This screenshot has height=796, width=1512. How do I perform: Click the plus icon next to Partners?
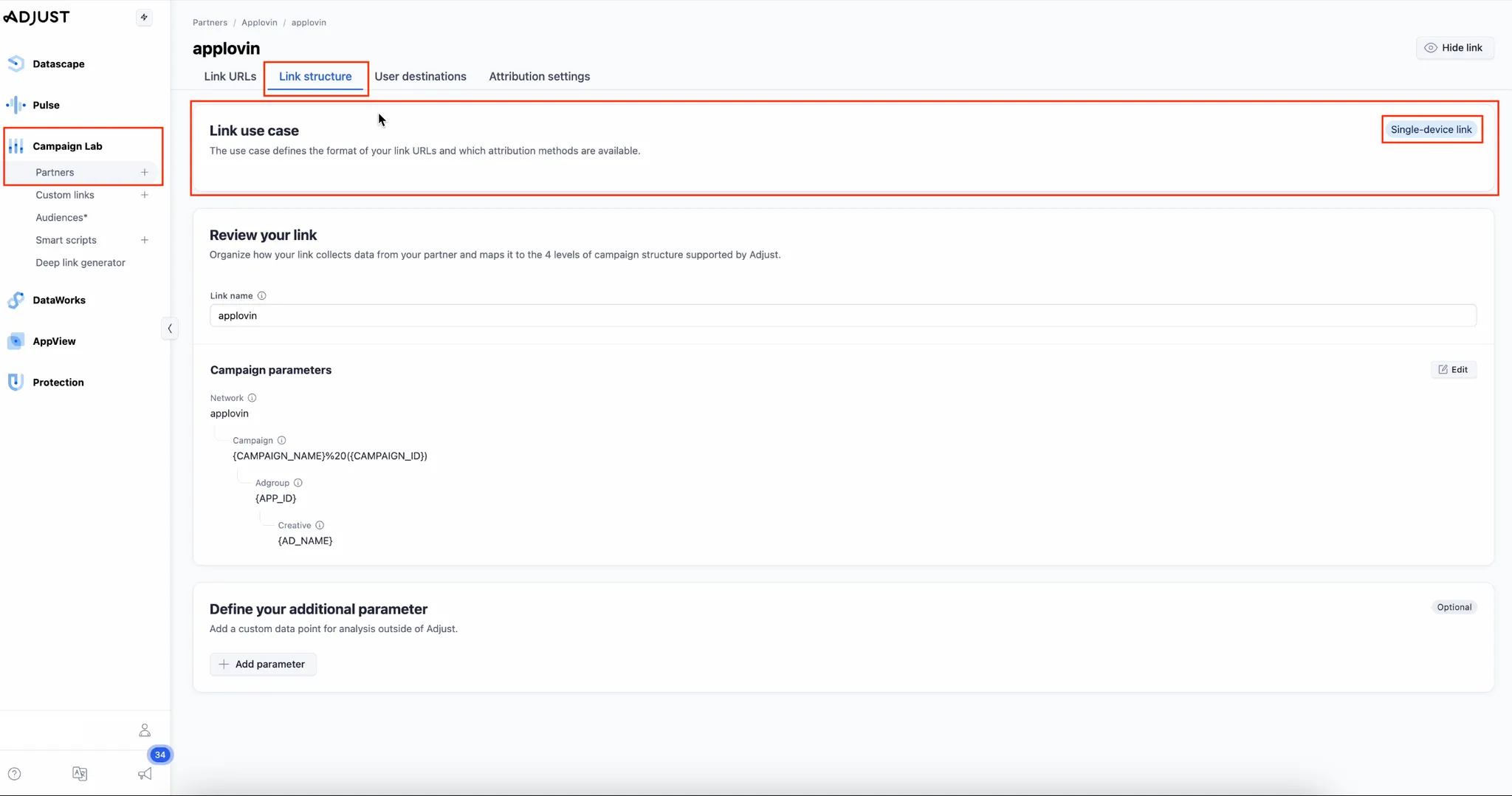(x=145, y=172)
